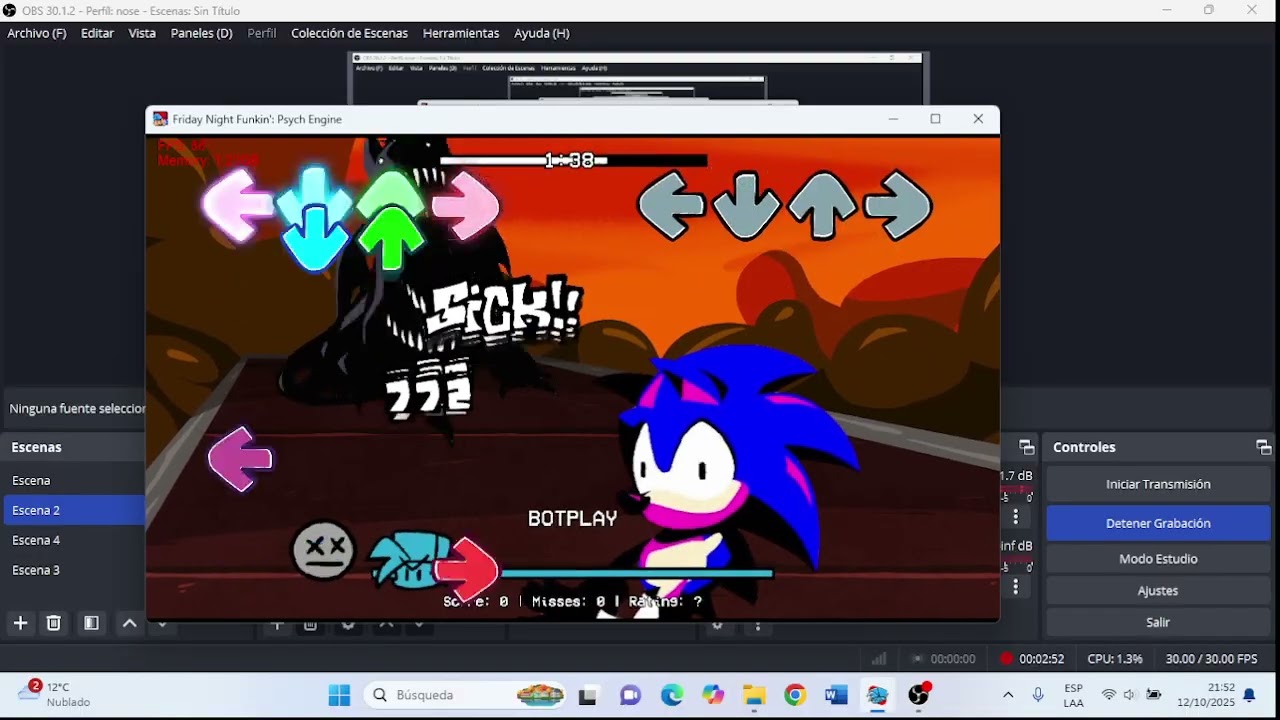The width and height of the screenshot is (1280, 720).
Task: Open scene filters icon in Escenas toolbar
Action: point(91,623)
